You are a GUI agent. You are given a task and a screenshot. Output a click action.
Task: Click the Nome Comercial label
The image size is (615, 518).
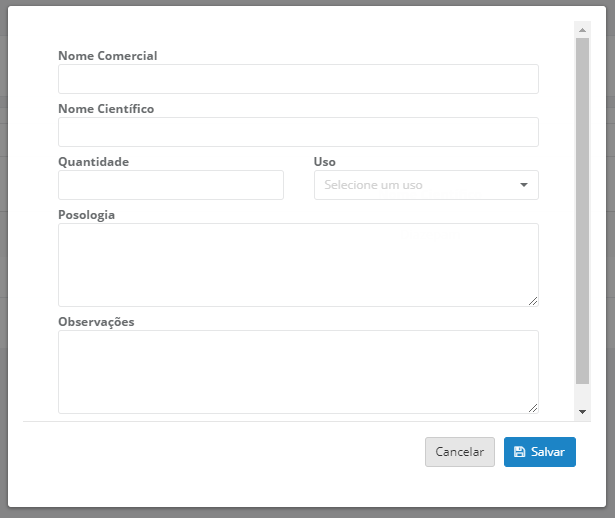107,56
